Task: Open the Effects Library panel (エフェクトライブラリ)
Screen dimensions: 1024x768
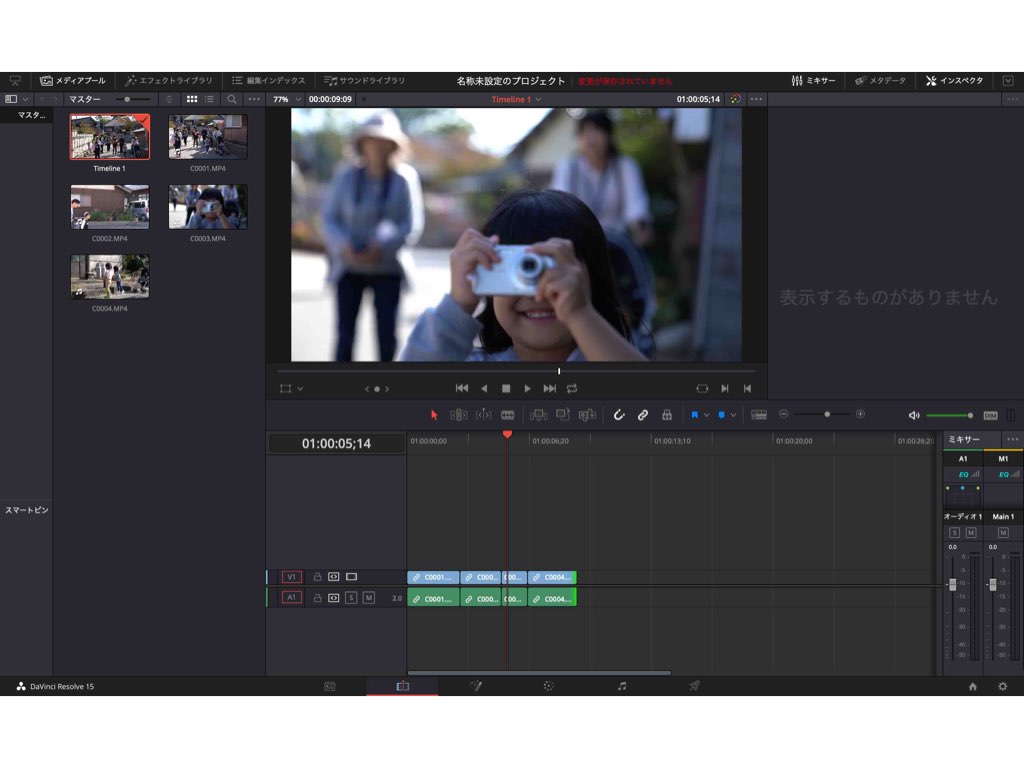Action: tap(168, 80)
